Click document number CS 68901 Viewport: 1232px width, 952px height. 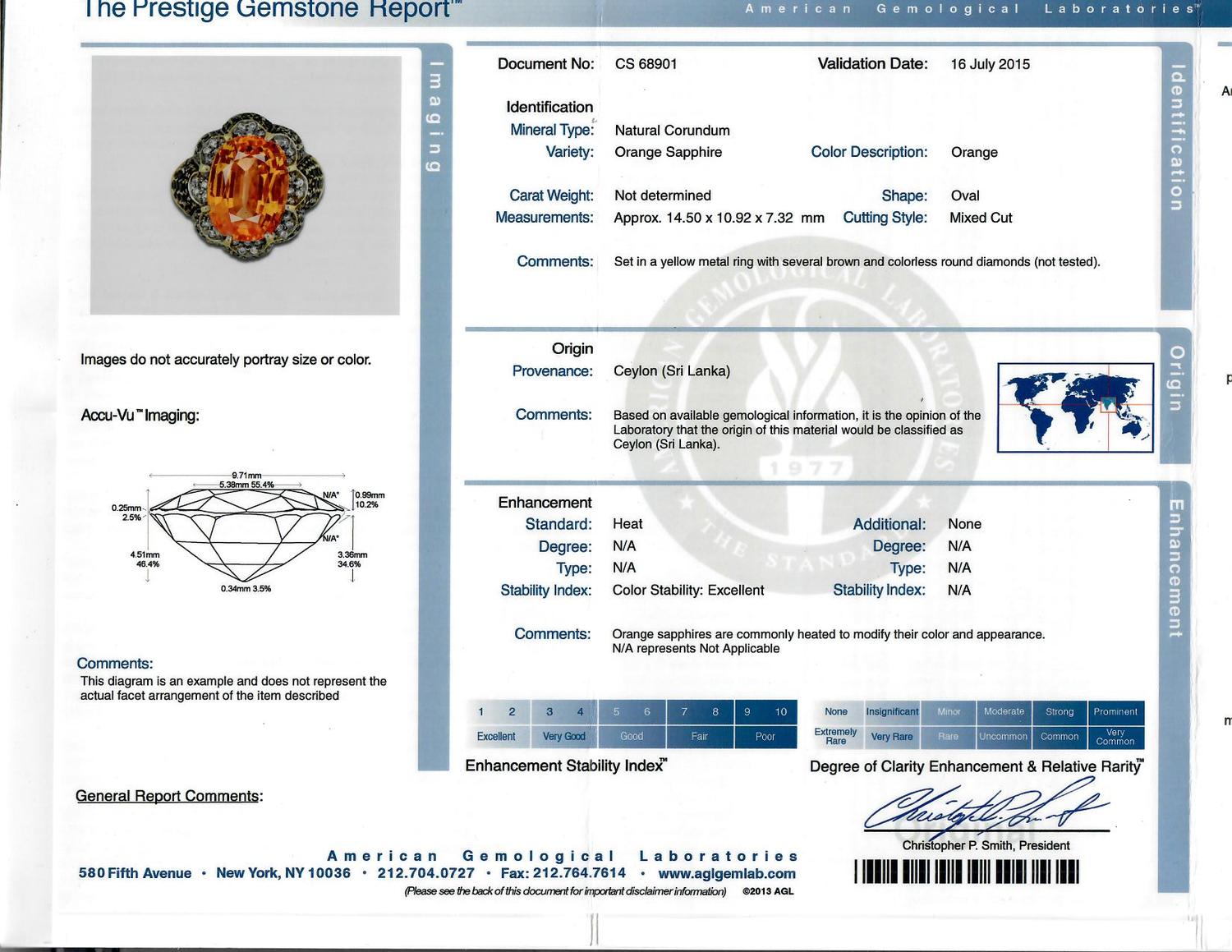tap(646, 64)
